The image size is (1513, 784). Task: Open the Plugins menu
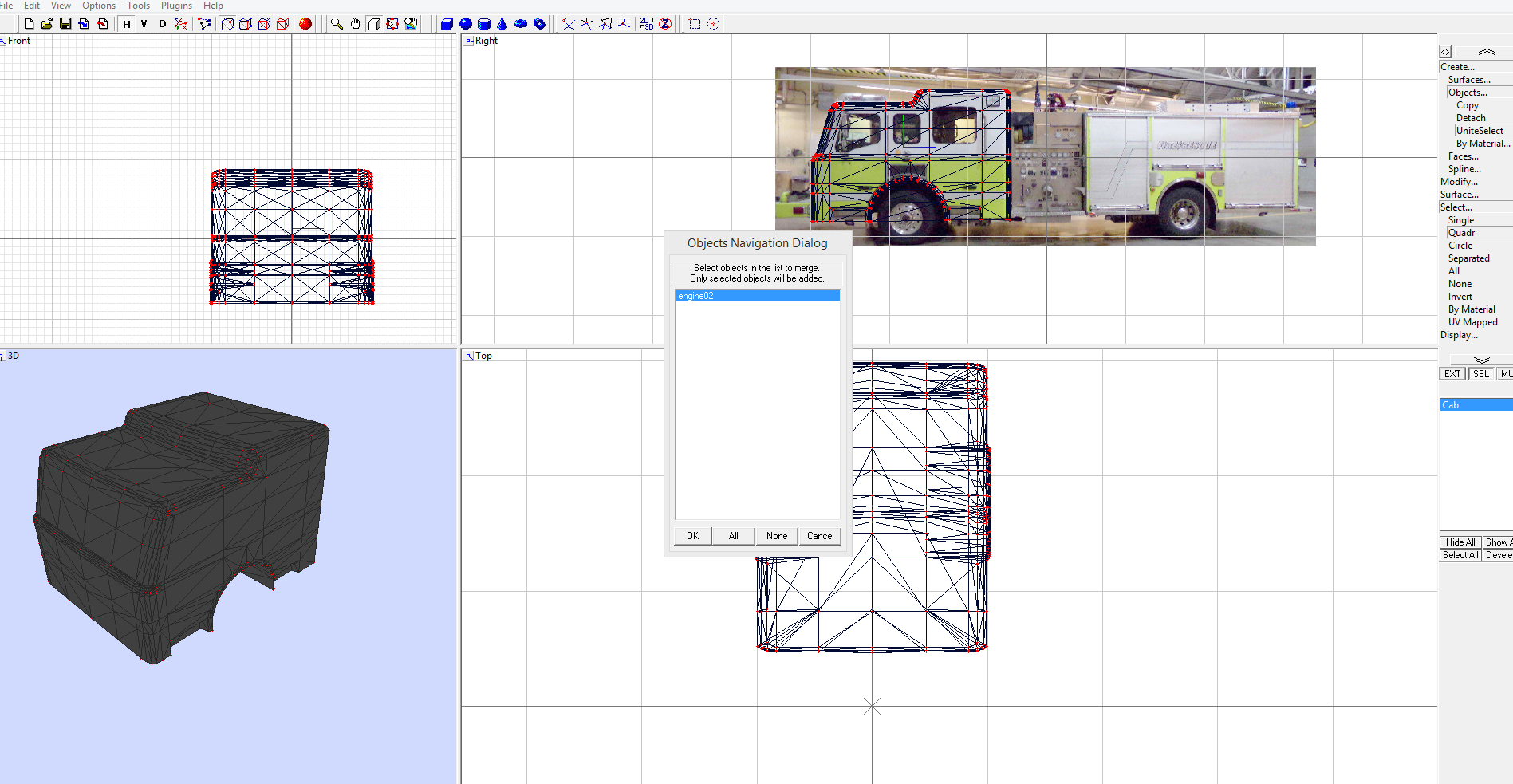(x=175, y=6)
